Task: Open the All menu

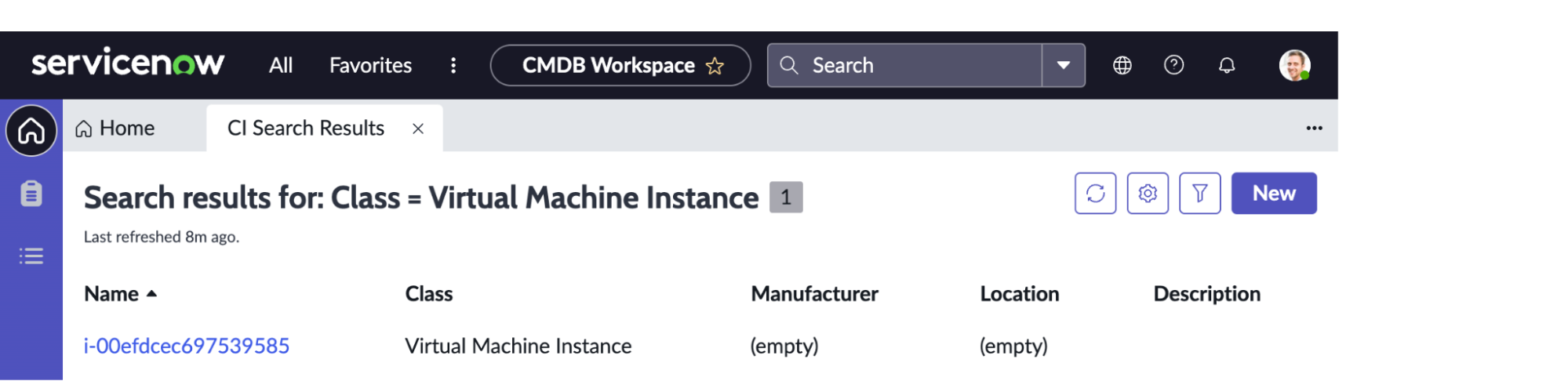Action: tap(281, 65)
